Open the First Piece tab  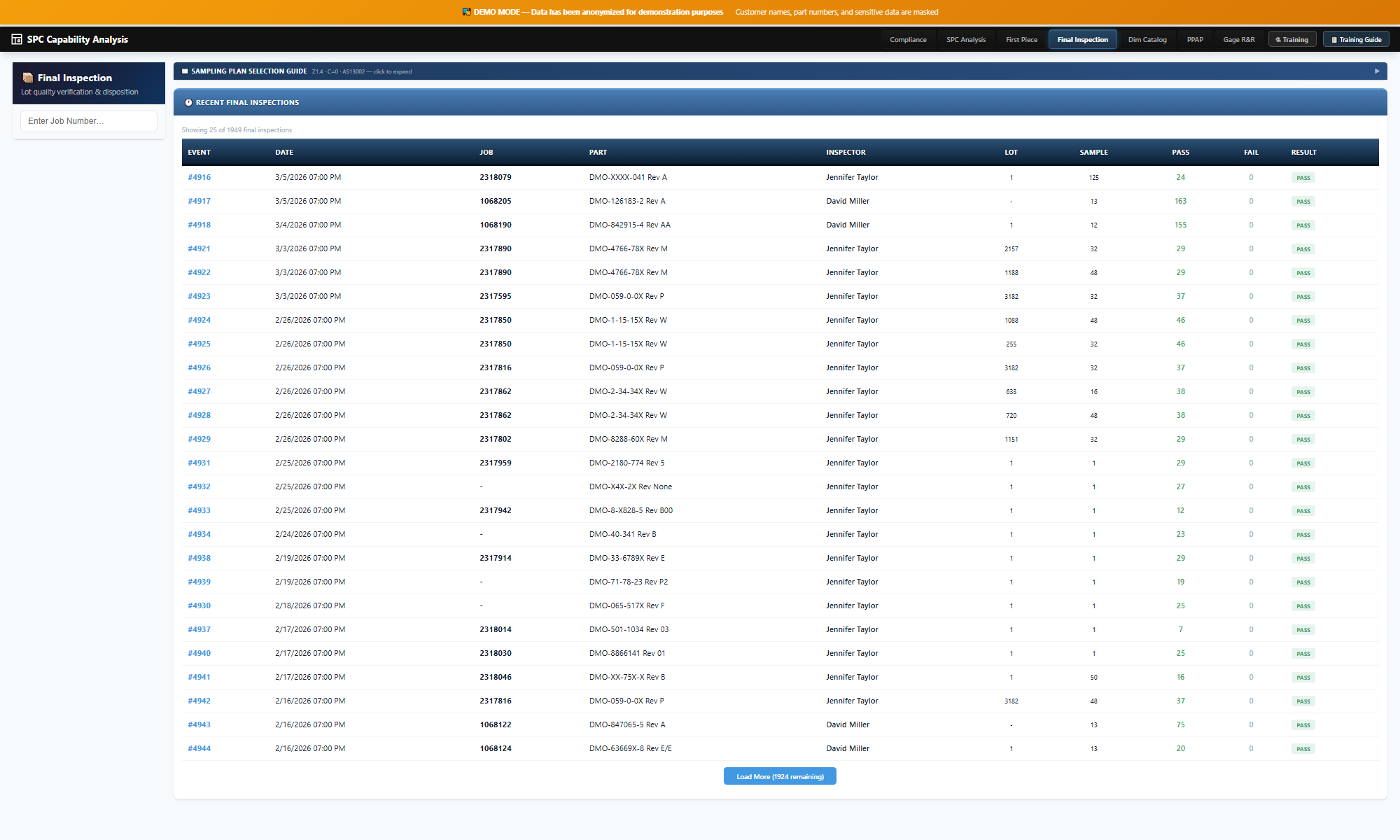1021,40
